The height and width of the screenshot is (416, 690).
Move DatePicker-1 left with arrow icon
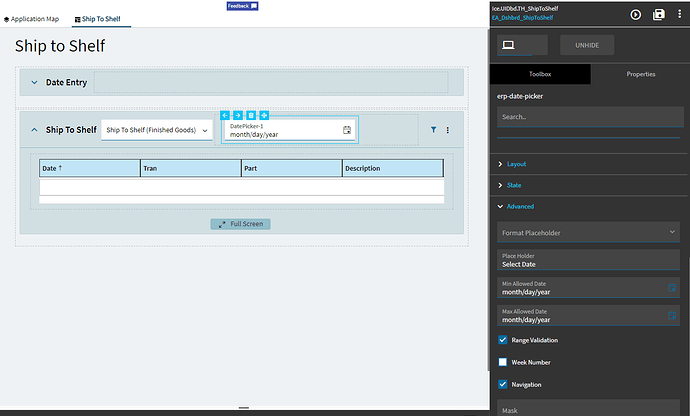[x=225, y=115]
